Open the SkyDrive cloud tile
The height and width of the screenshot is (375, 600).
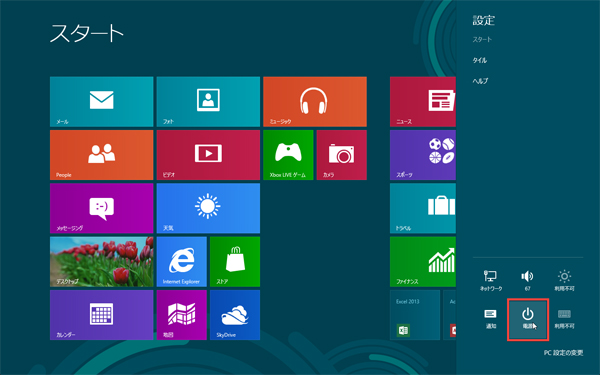pyautogui.click(x=235, y=315)
